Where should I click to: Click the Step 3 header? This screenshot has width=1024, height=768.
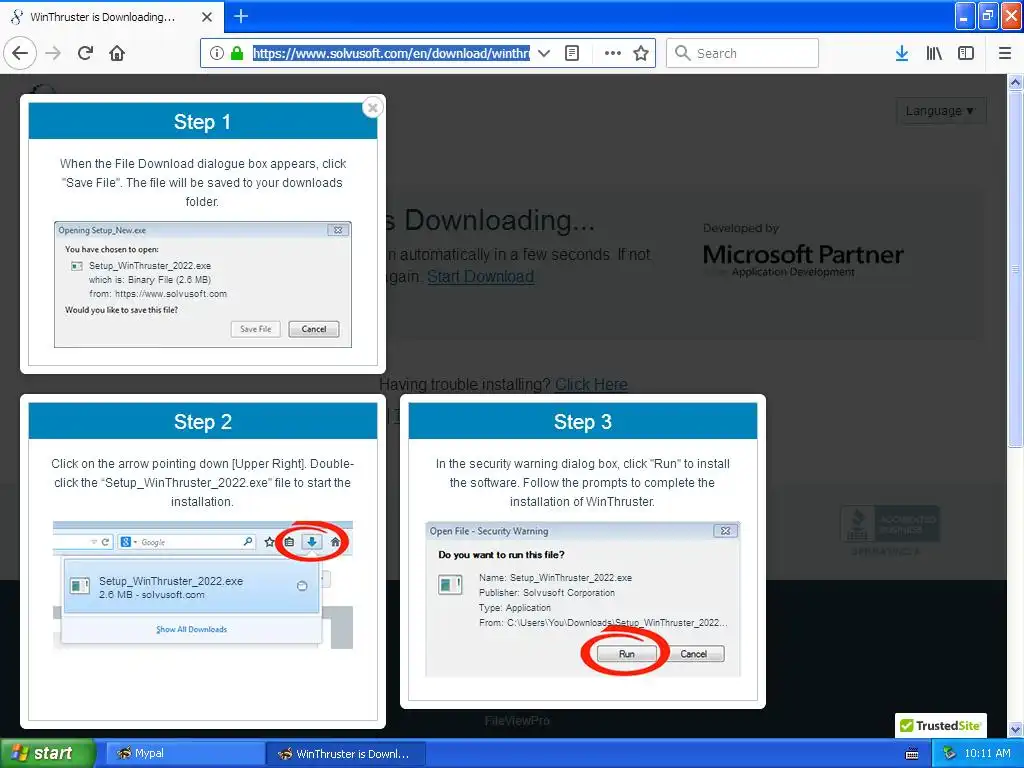click(x=583, y=422)
